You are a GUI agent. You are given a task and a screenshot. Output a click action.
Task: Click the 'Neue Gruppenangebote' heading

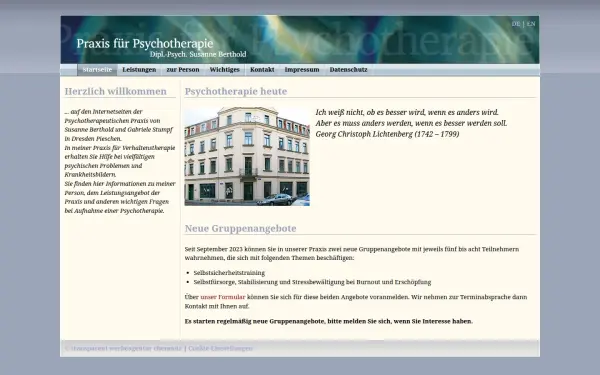[x=240, y=228]
